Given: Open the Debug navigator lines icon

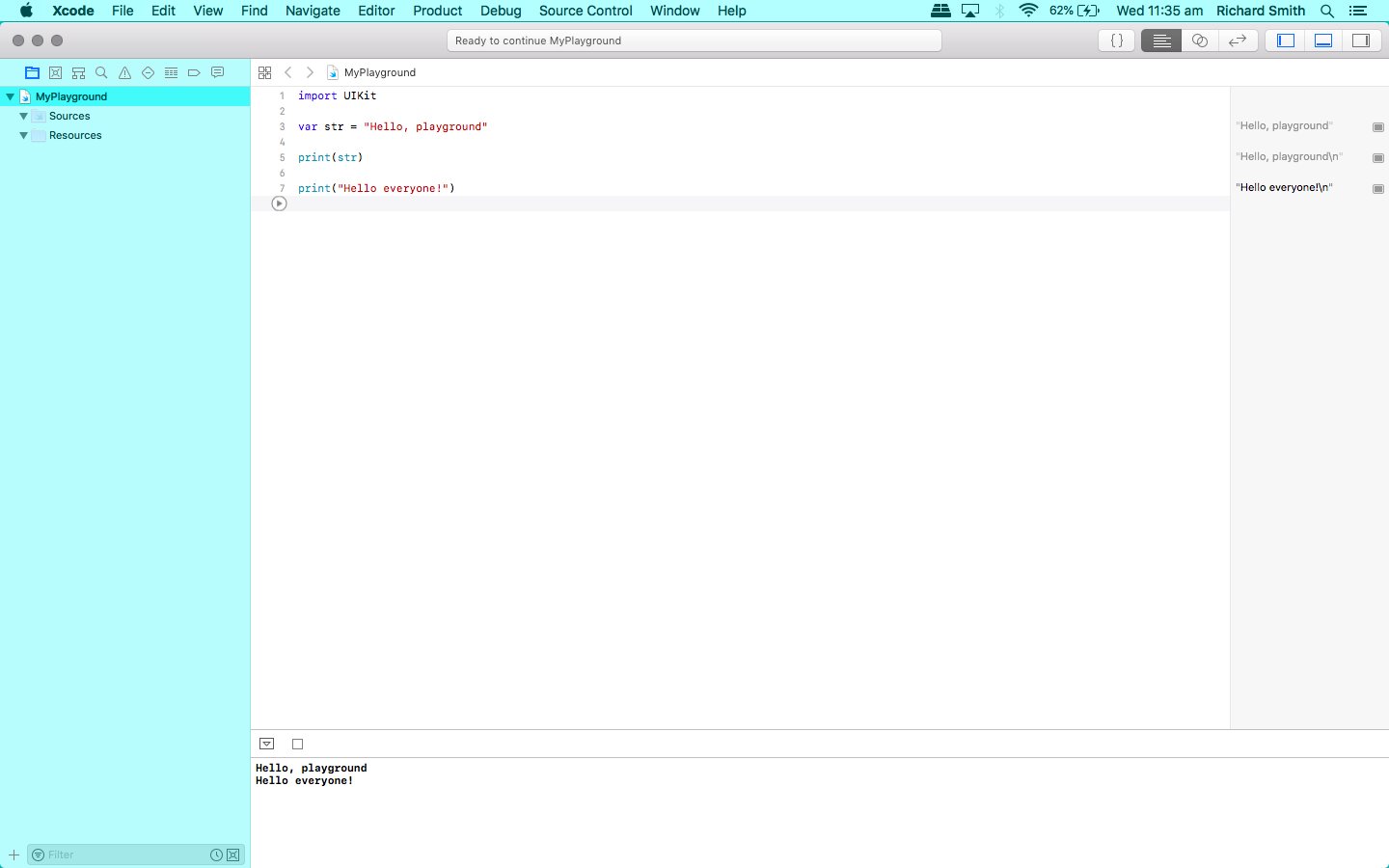Looking at the screenshot, I should coord(171,72).
